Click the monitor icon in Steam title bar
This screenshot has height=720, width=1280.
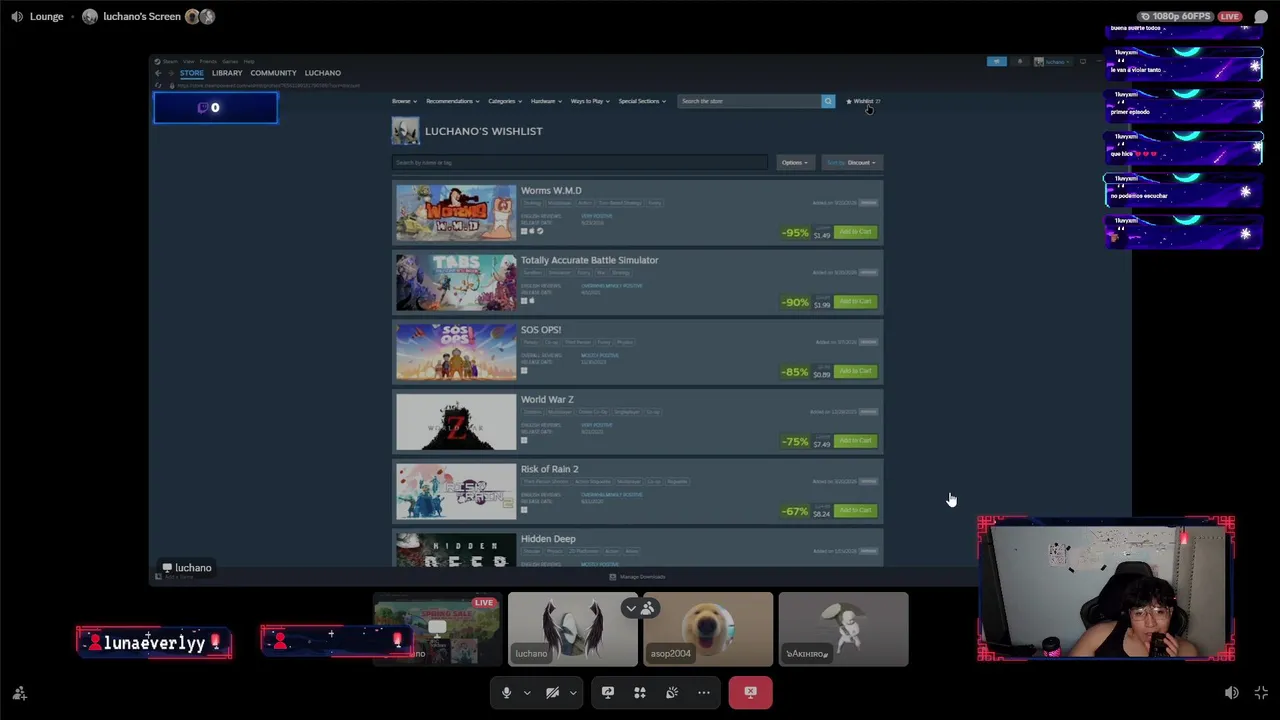click(1082, 61)
